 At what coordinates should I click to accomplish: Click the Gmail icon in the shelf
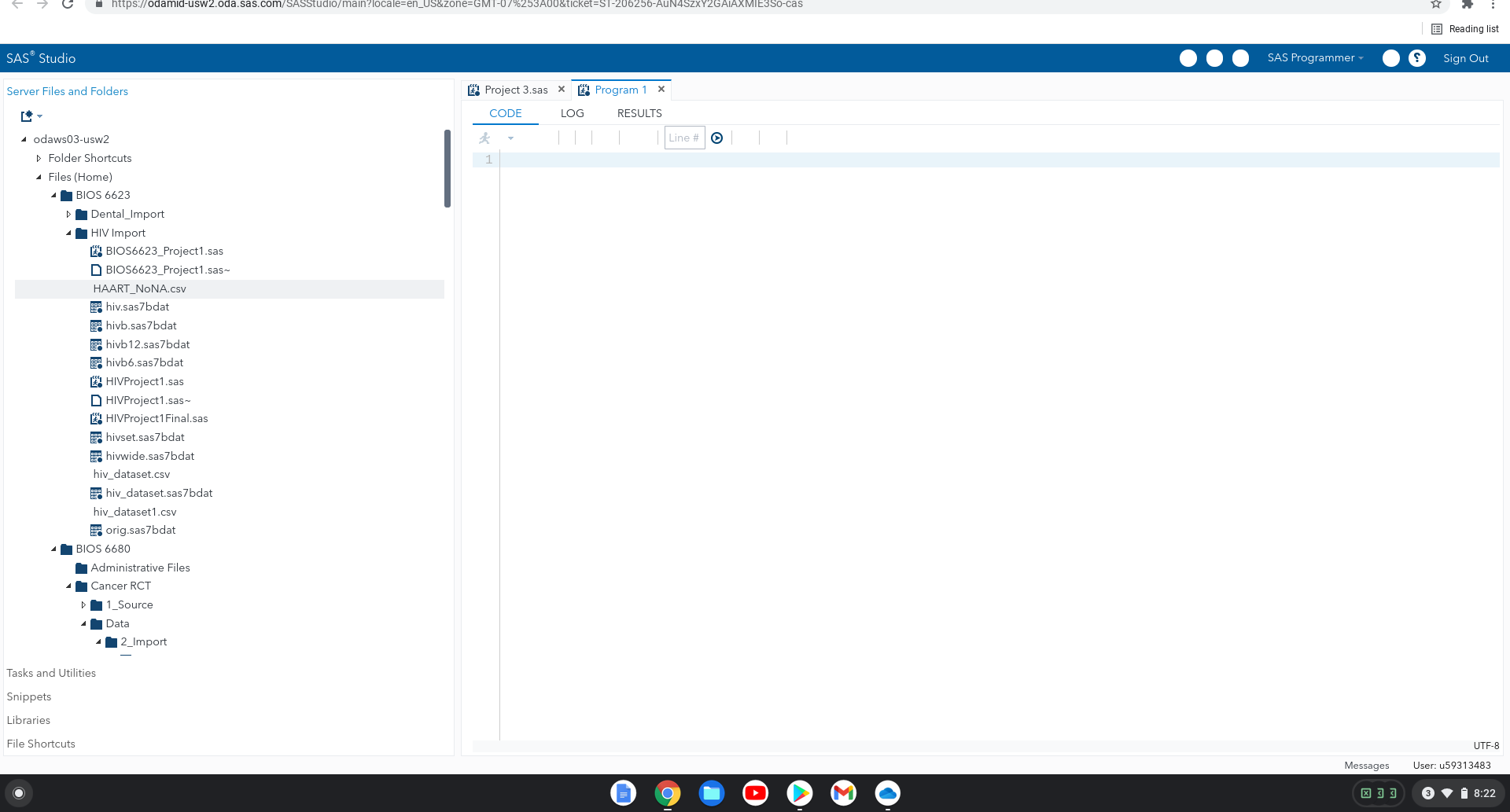[x=843, y=793]
